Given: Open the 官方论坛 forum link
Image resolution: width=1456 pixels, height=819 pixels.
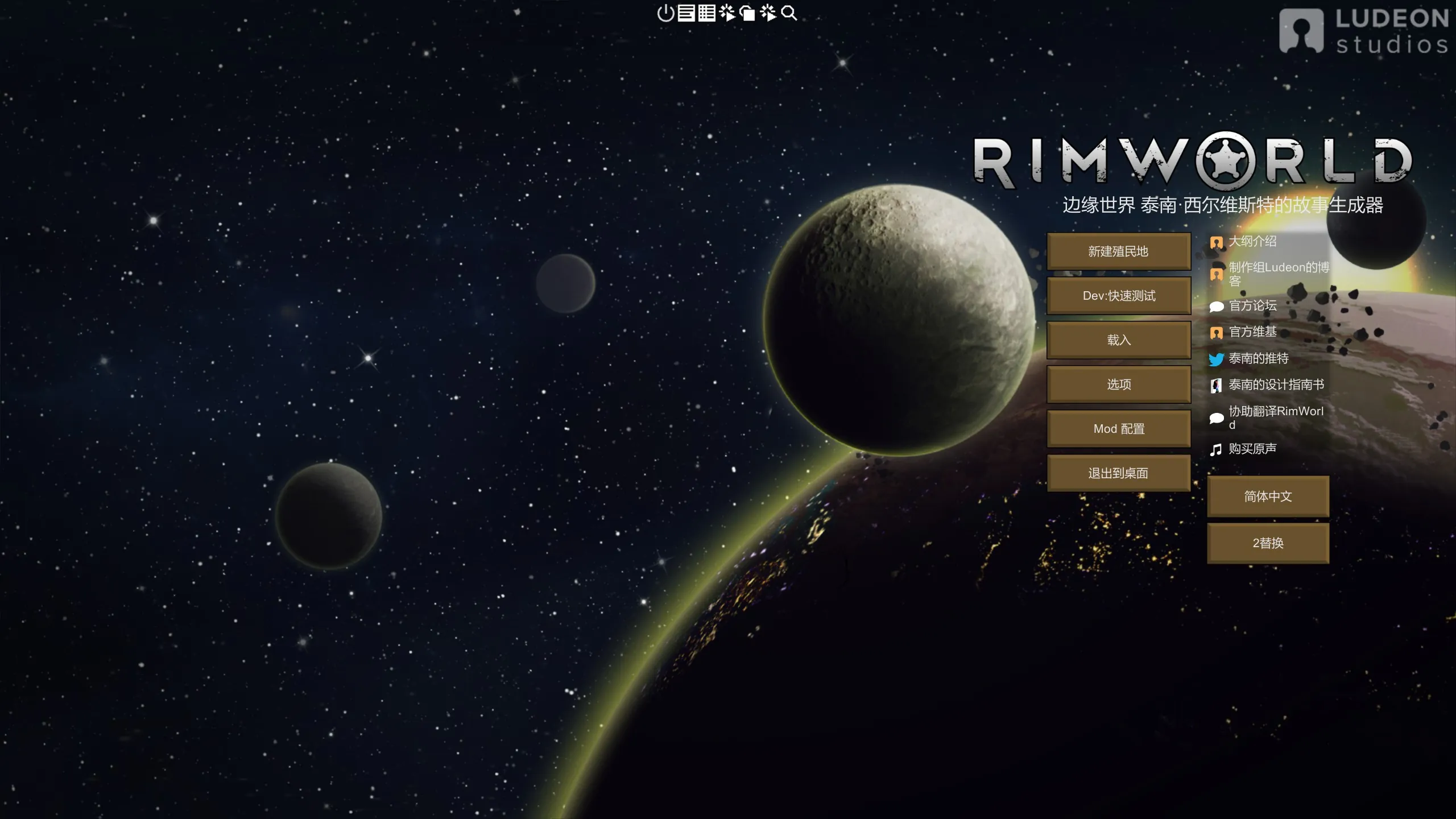Looking at the screenshot, I should click(1252, 306).
